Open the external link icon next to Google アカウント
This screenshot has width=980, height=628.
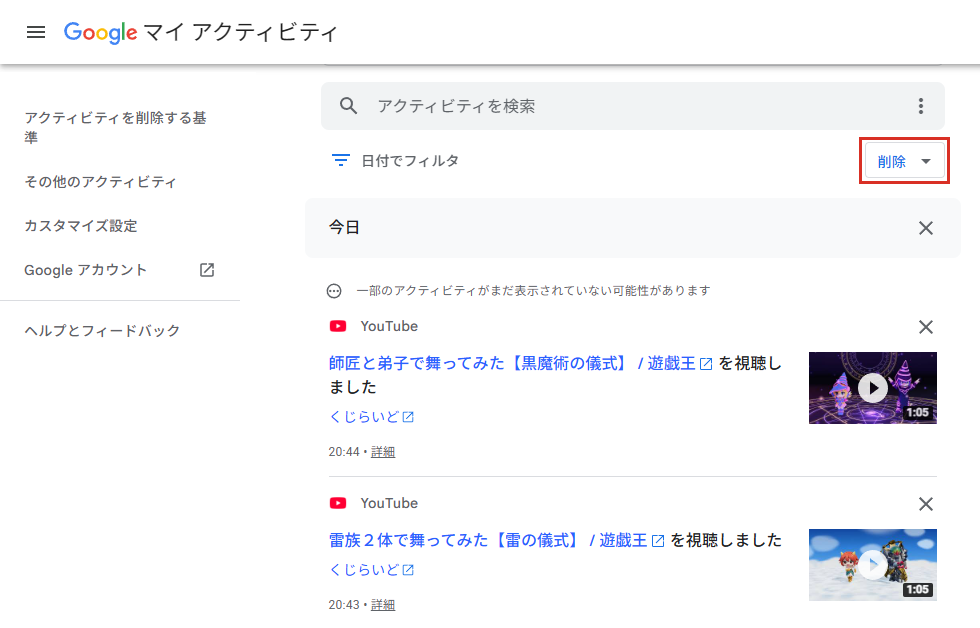pos(207,270)
